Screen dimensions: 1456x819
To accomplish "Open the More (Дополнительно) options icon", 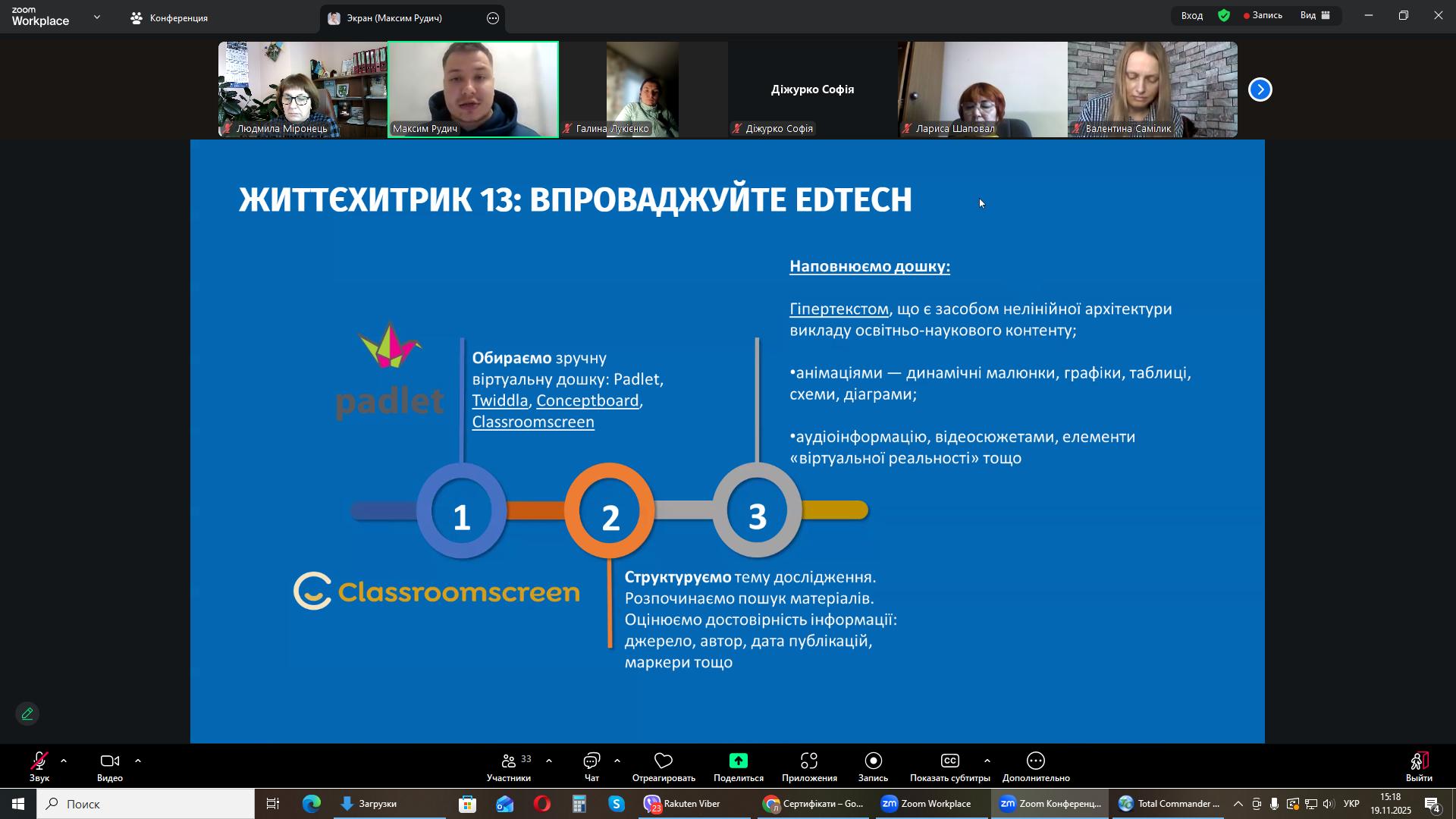I will tap(1036, 761).
